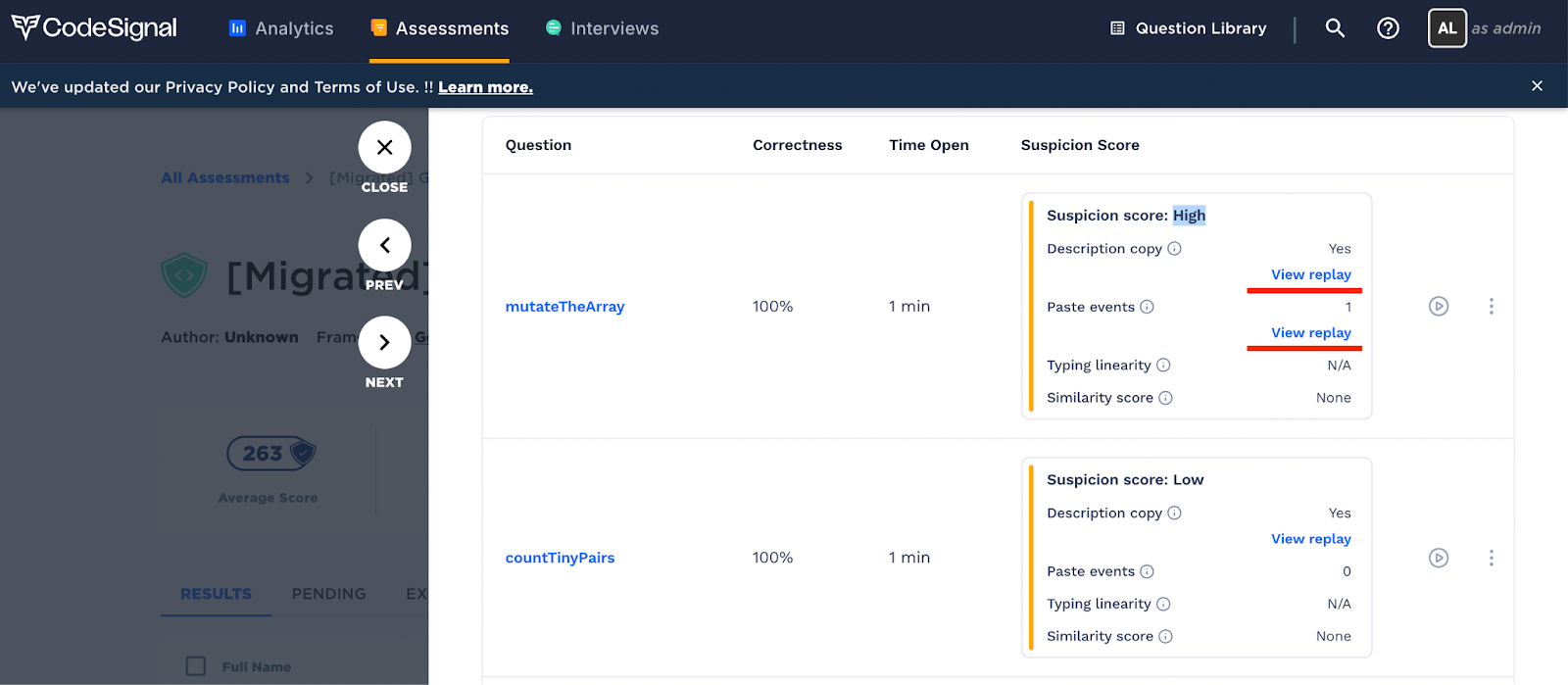Show info for countTinyPairs Description copy

point(1174,514)
